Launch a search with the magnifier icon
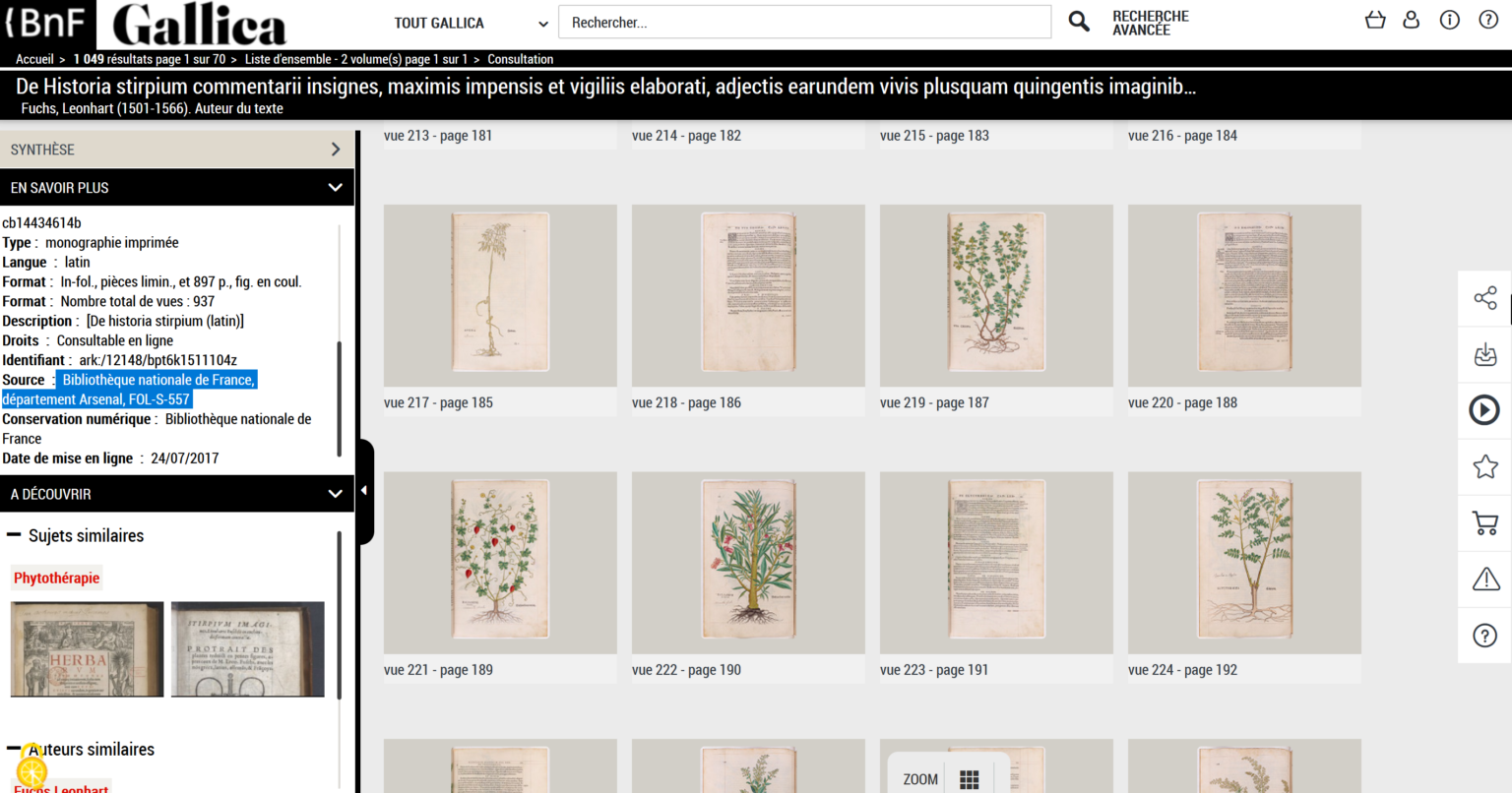 1079,21
